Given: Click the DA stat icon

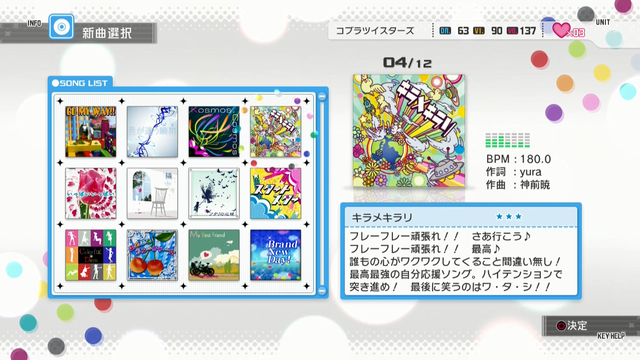Looking at the screenshot, I should [x=445, y=31].
